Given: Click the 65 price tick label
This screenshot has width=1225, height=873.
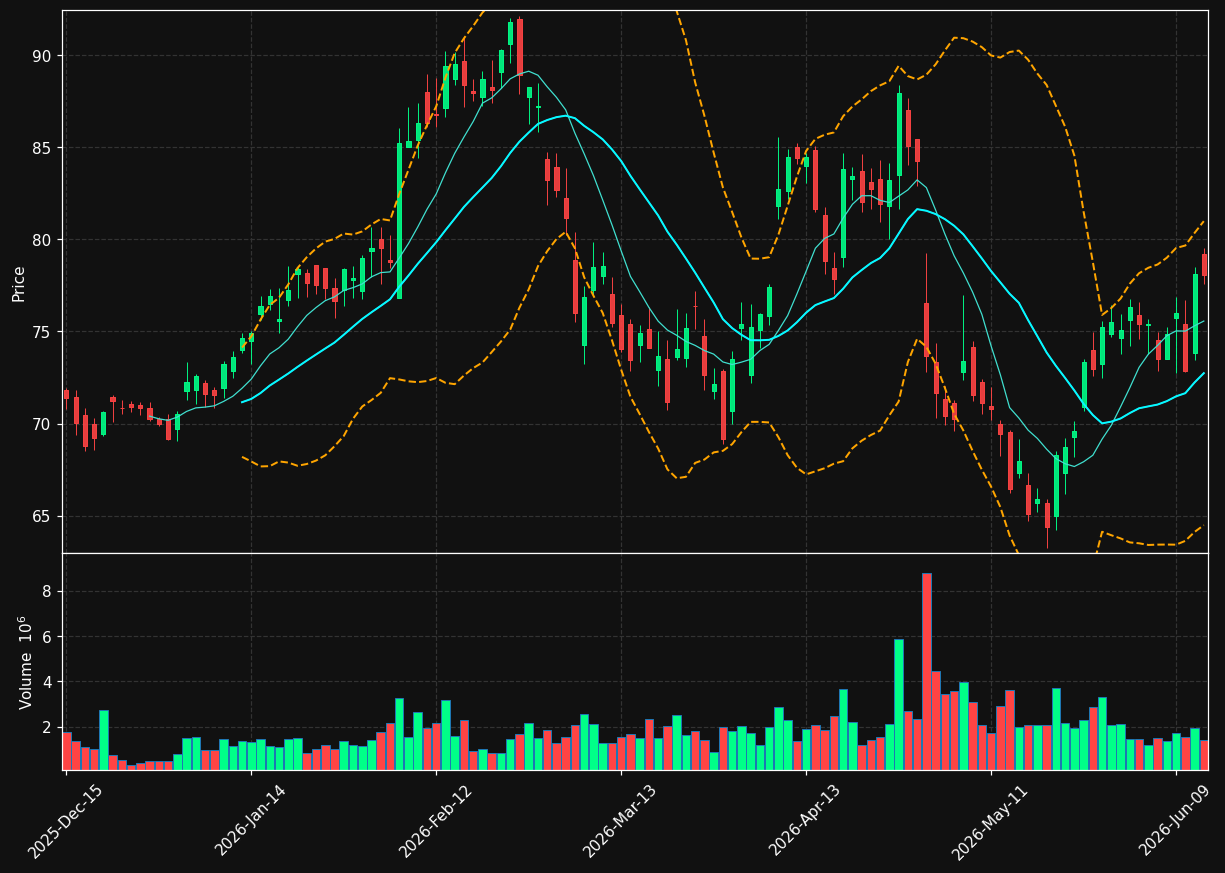Looking at the screenshot, I should point(41,517).
